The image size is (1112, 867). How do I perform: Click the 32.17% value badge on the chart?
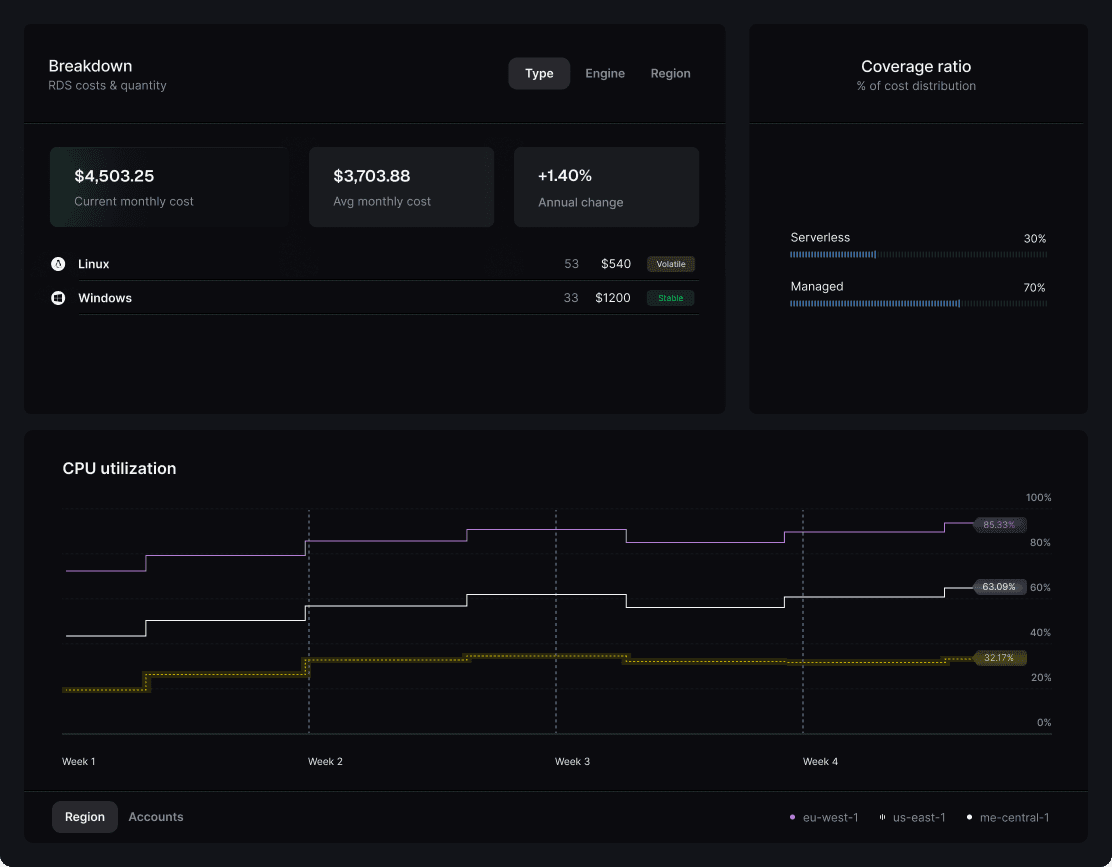[x=999, y=658]
